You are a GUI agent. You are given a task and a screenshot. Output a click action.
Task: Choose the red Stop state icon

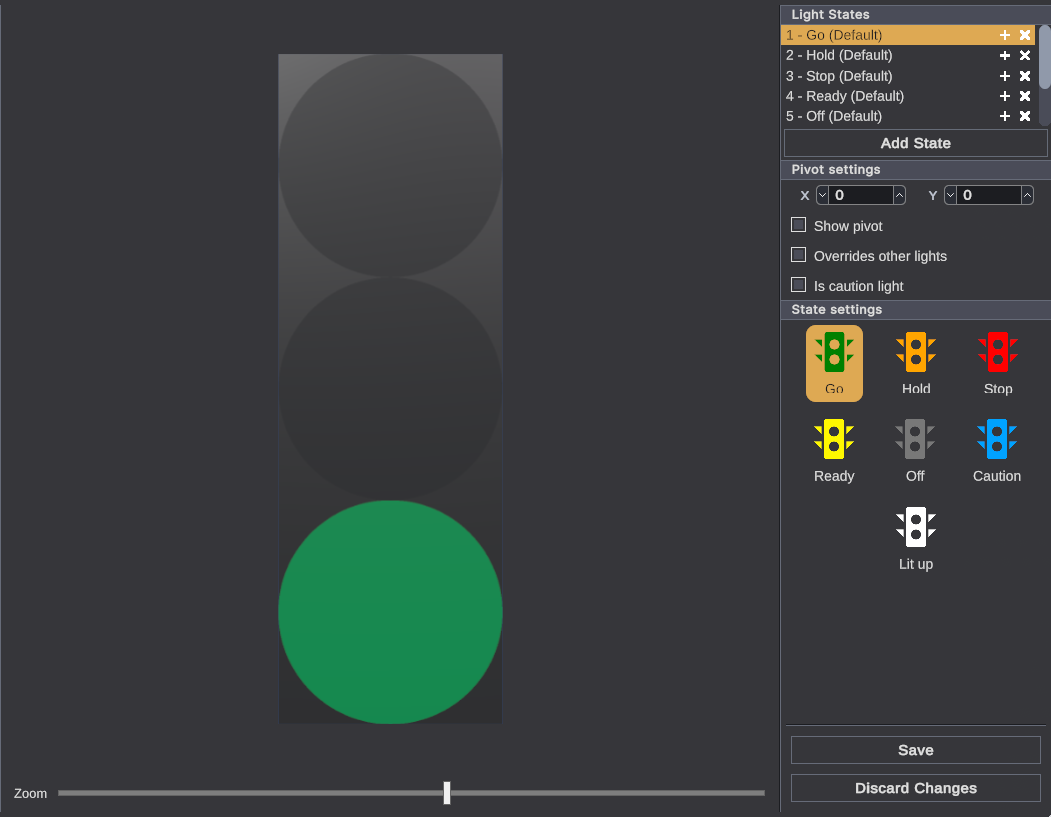[997, 353]
